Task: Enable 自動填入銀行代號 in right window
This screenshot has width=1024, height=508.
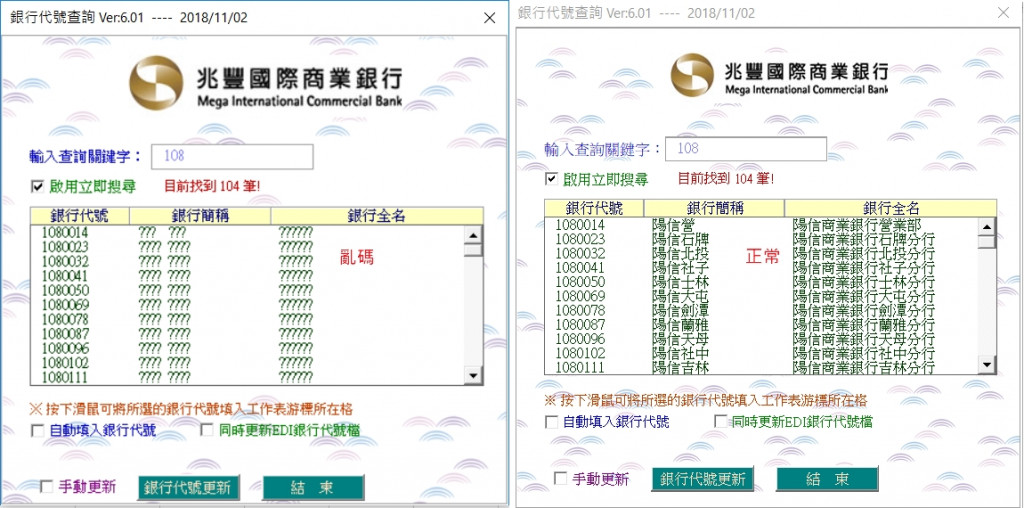Action: click(x=552, y=422)
